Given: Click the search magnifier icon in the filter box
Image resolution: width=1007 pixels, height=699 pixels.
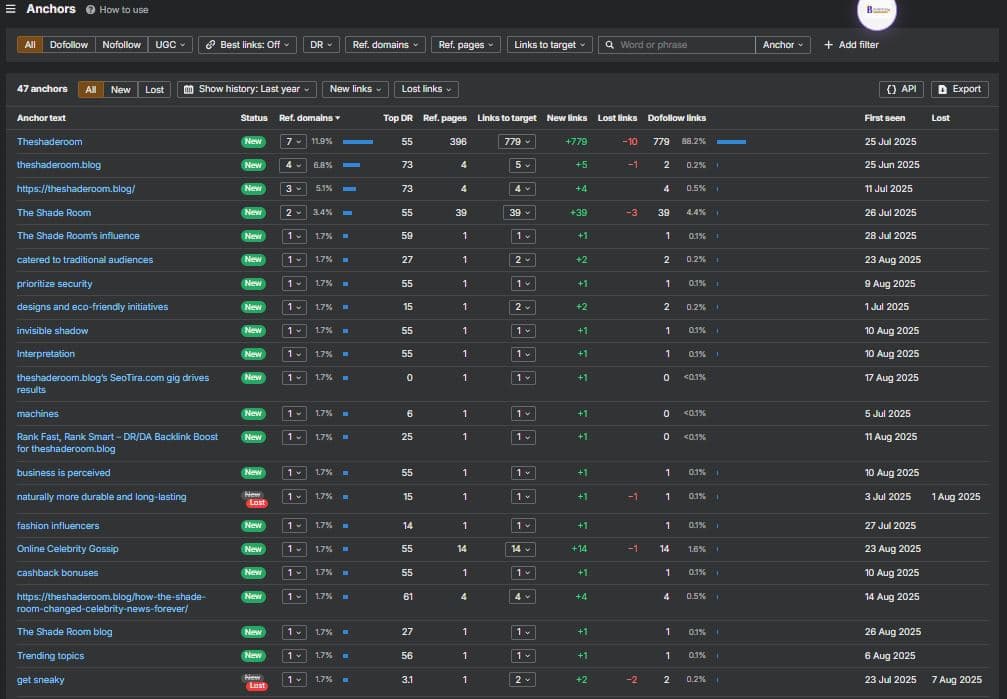Looking at the screenshot, I should tap(609, 45).
